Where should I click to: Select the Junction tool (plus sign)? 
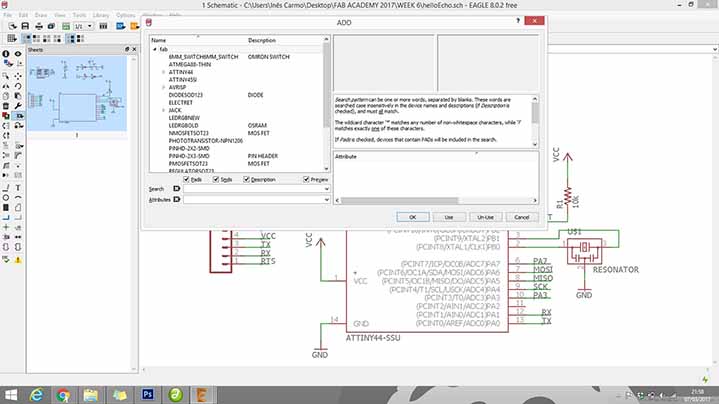point(6,227)
